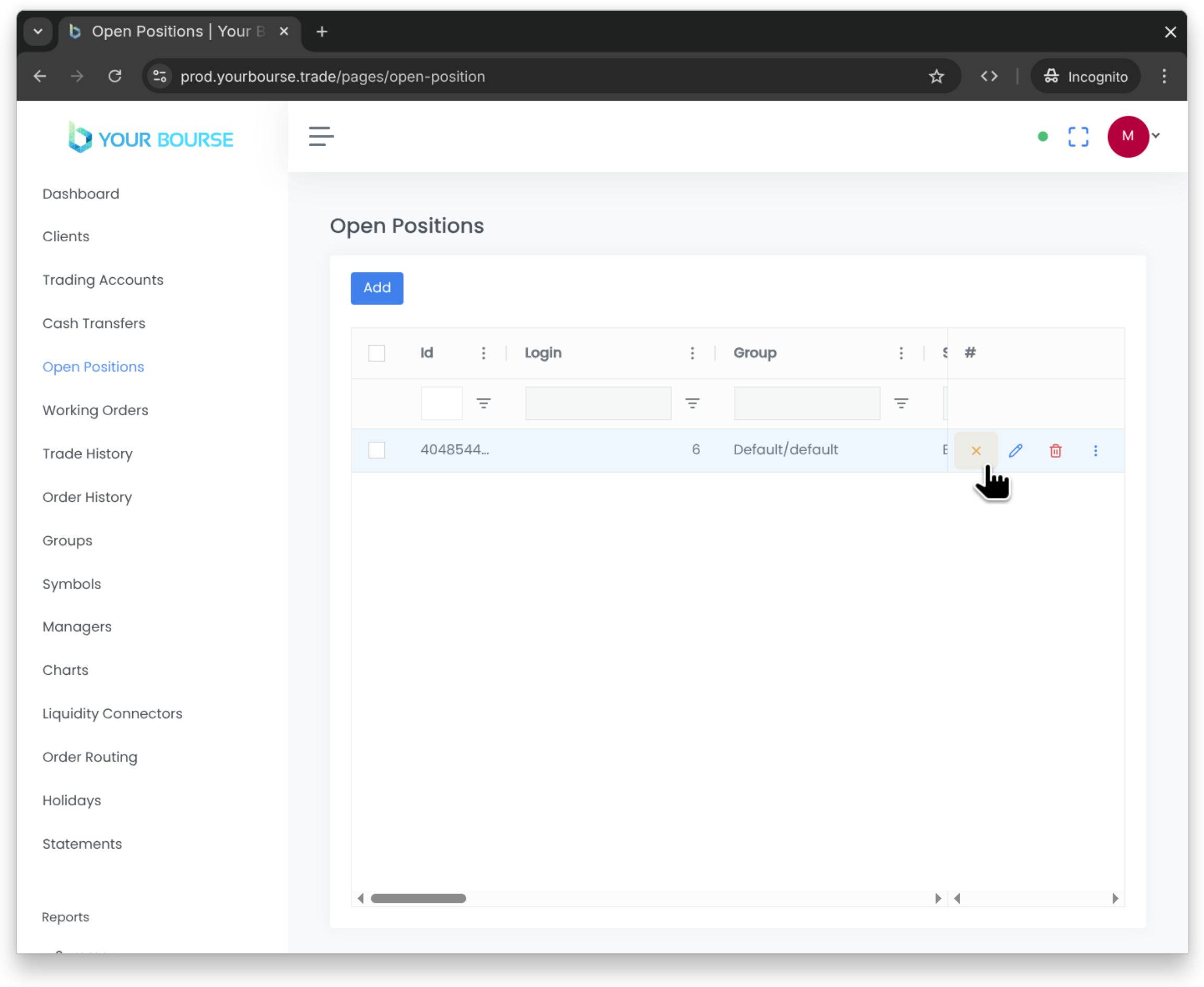Go to Trading Accounts in sidebar
1204x987 pixels.
point(103,280)
